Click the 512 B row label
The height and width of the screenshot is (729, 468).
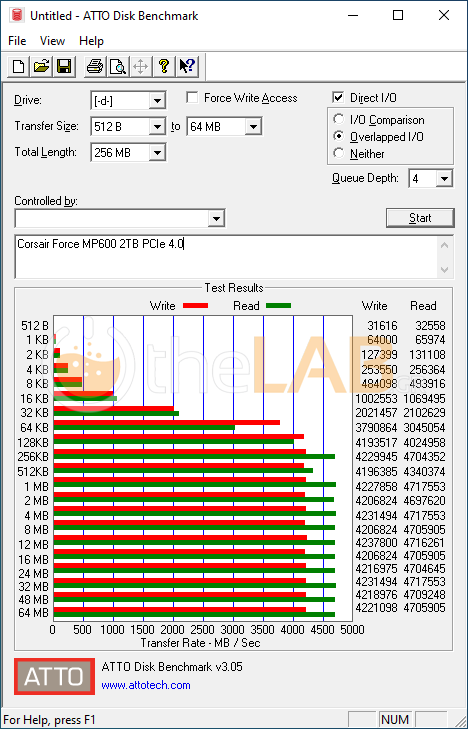pyautogui.click(x=34, y=325)
